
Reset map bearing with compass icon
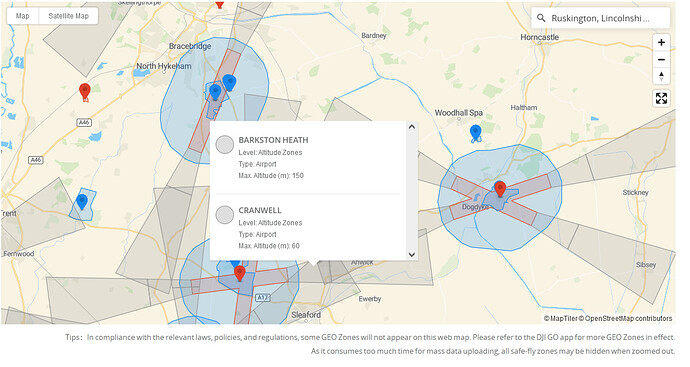(x=661, y=76)
